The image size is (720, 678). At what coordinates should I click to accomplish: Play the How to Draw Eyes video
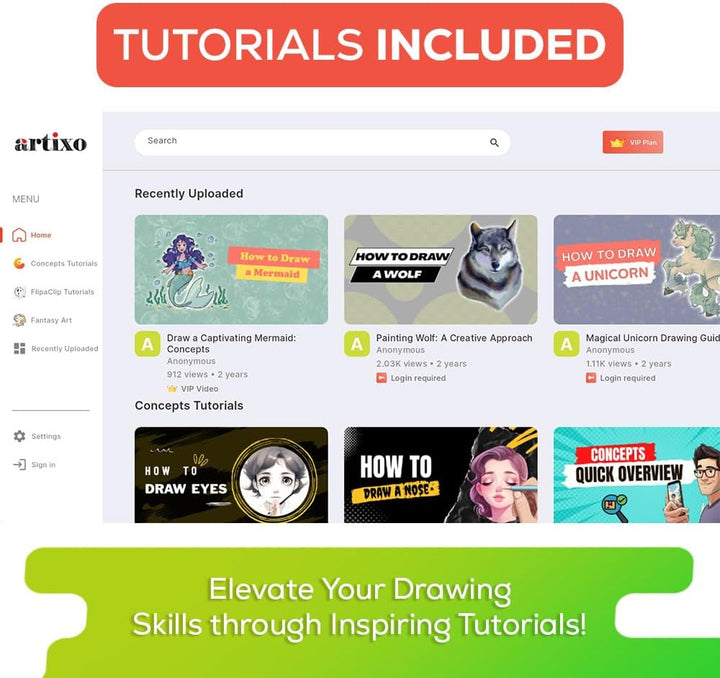tap(231, 475)
